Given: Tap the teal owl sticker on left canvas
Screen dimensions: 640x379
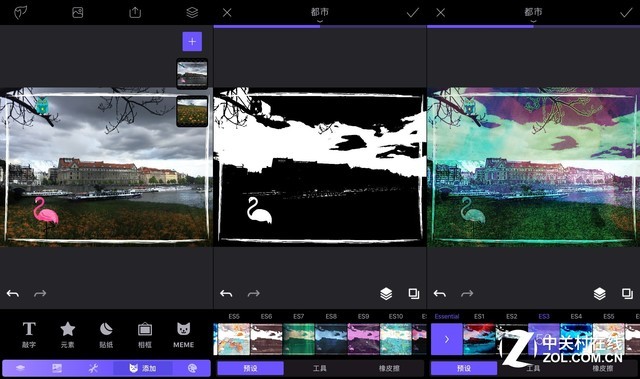Looking at the screenshot, I should tap(42, 106).
